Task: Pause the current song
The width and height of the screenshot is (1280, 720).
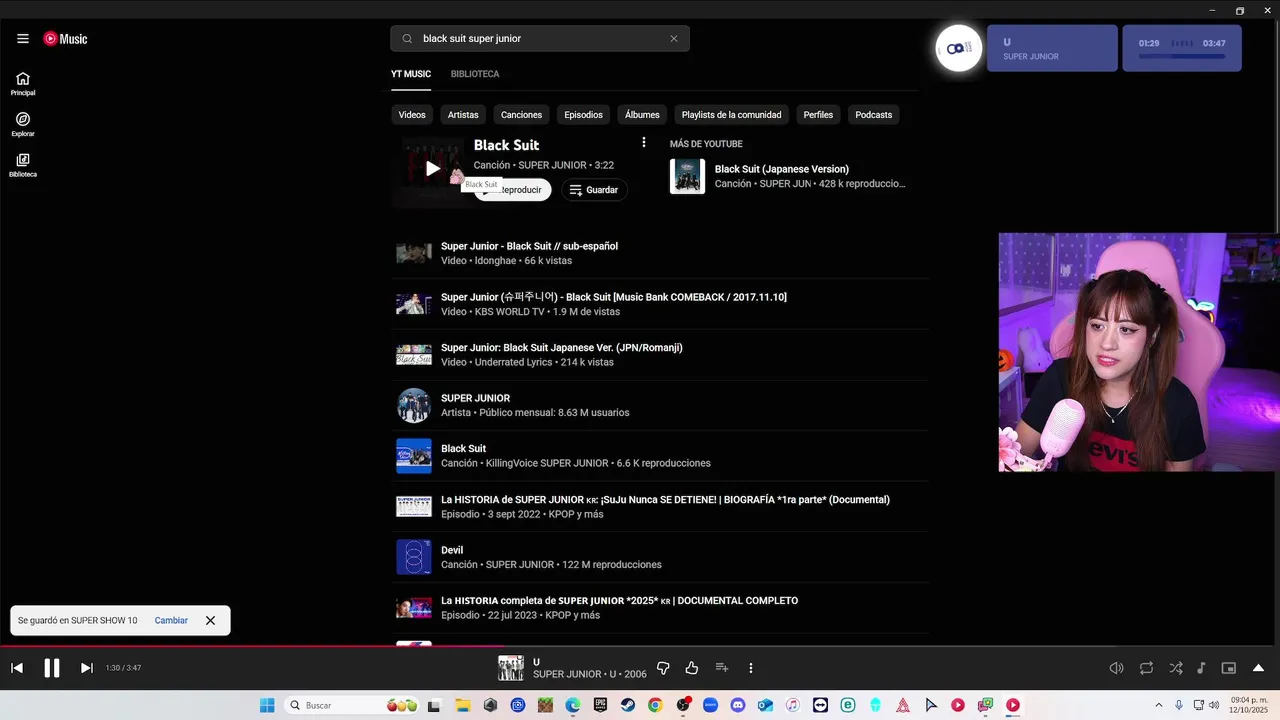Action: pos(52,668)
